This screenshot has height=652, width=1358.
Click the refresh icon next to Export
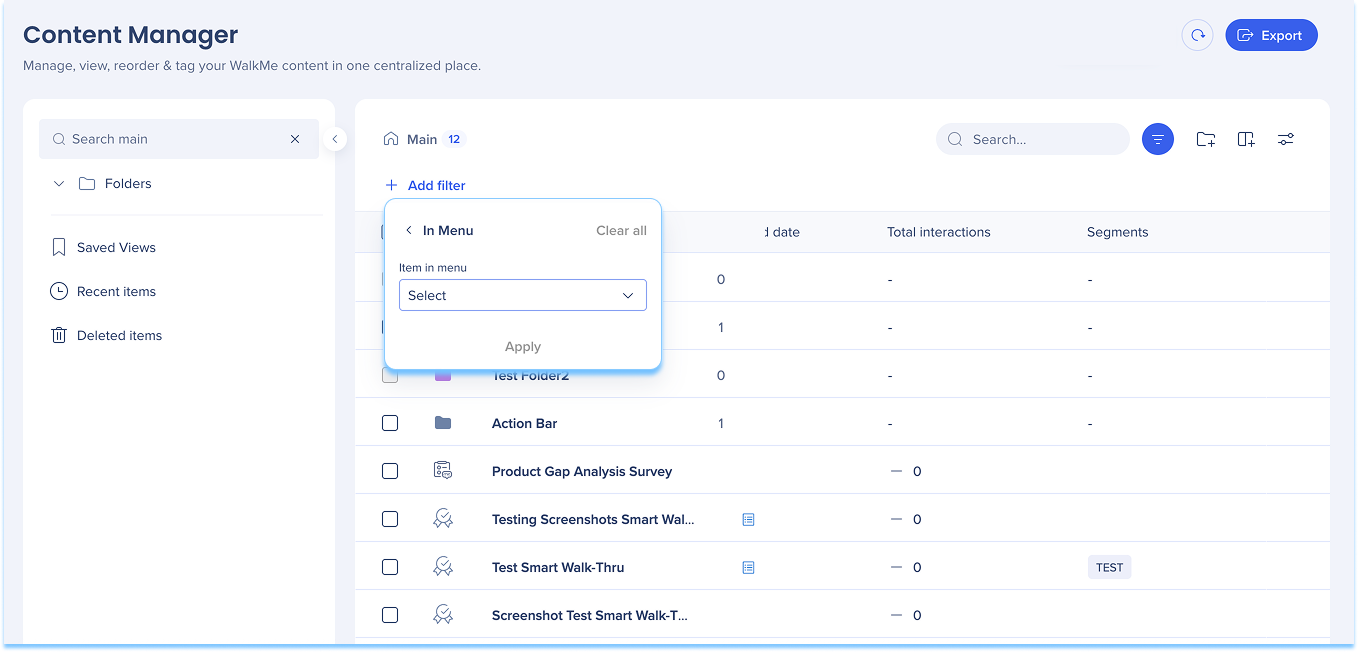[1197, 35]
